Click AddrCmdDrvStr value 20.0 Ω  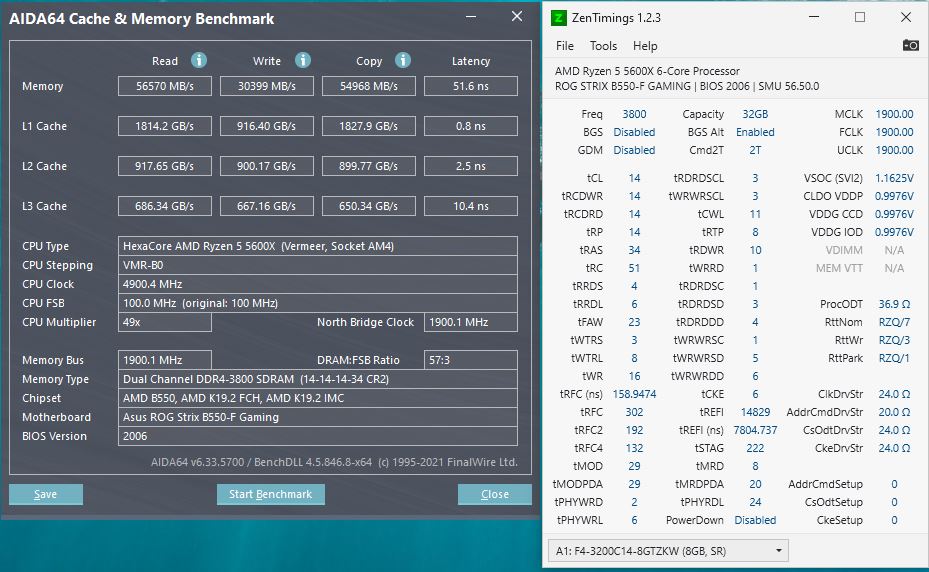tap(894, 412)
